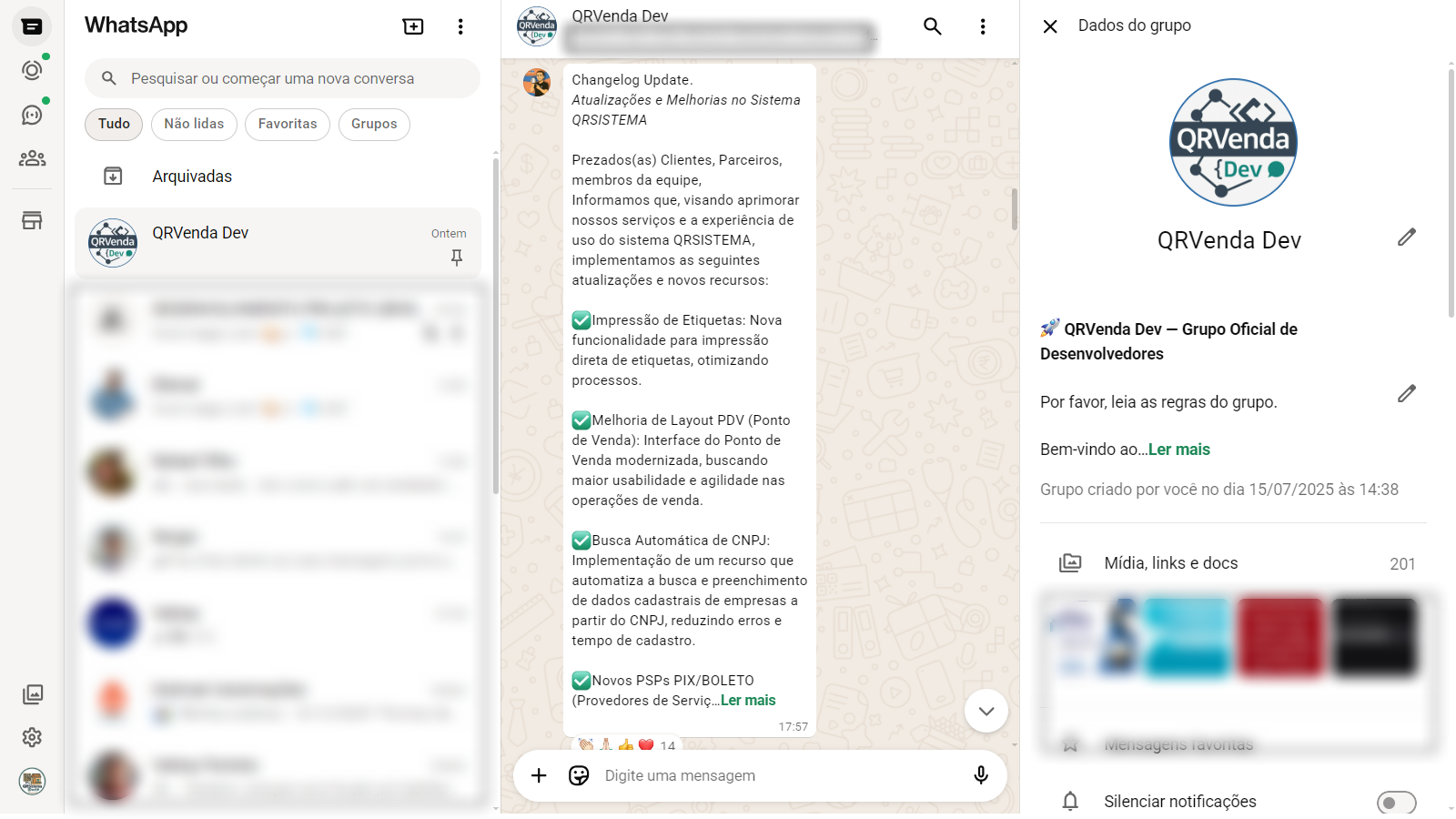Search inside the QRVenda Dev conversation
Image resolution: width=1456 pixels, height=819 pixels.
[932, 26]
